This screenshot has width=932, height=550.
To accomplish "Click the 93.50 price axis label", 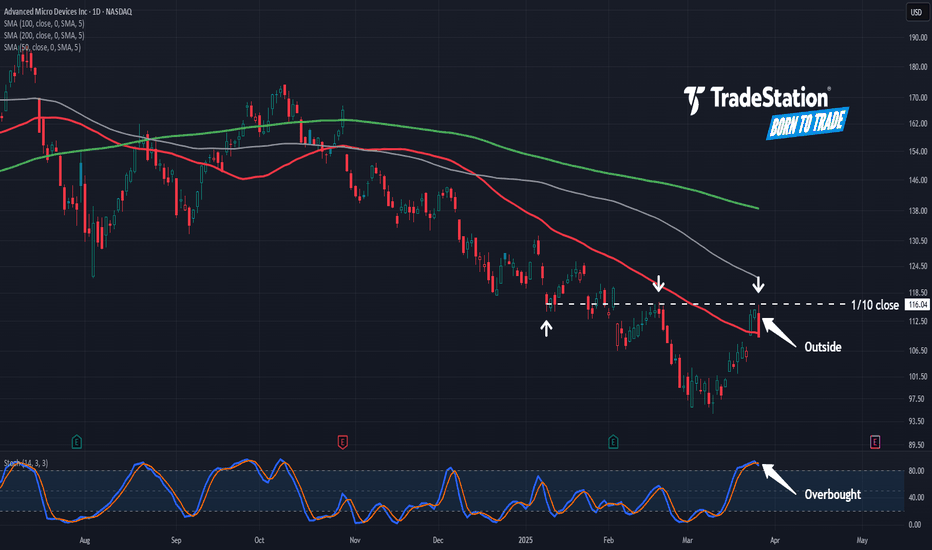I will [918, 421].
